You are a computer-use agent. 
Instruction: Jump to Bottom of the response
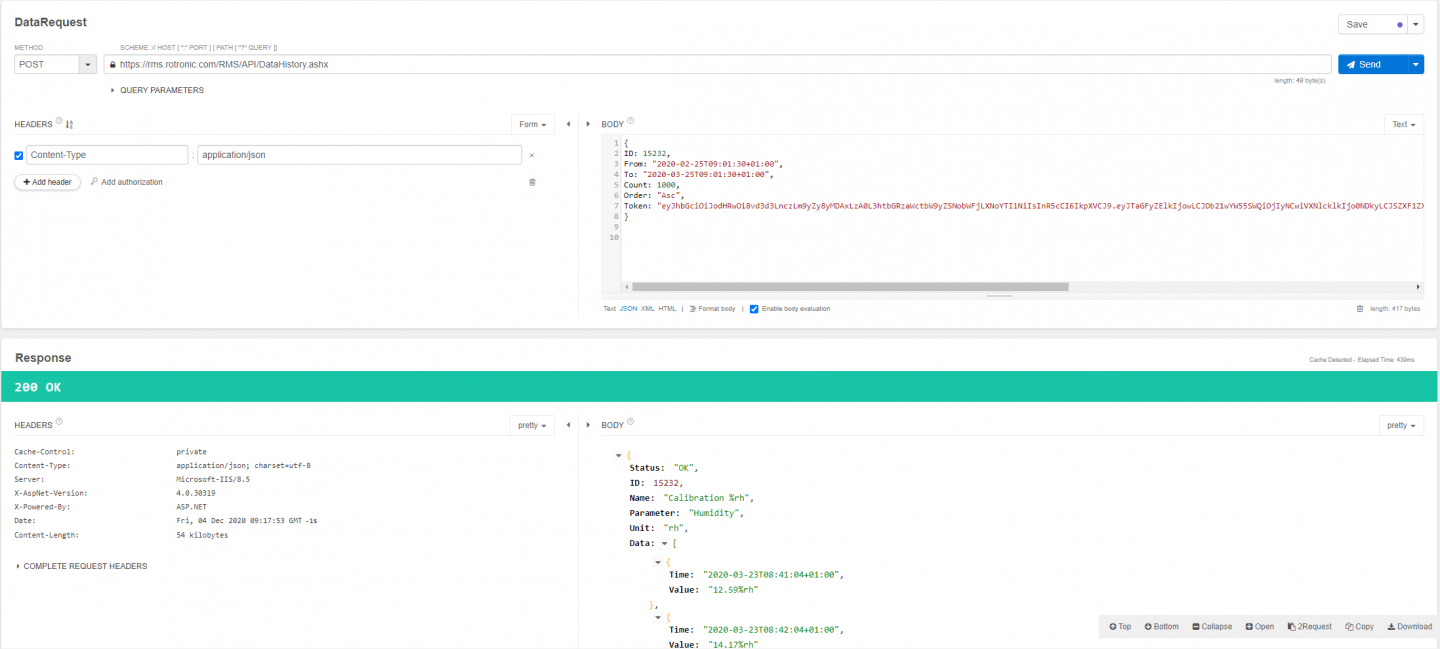coord(1161,626)
